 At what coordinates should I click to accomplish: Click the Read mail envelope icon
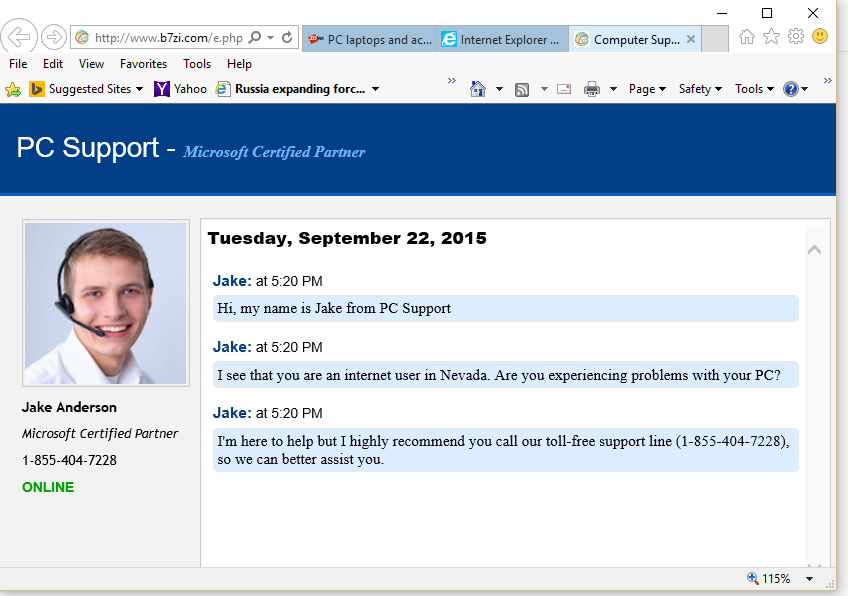point(564,89)
